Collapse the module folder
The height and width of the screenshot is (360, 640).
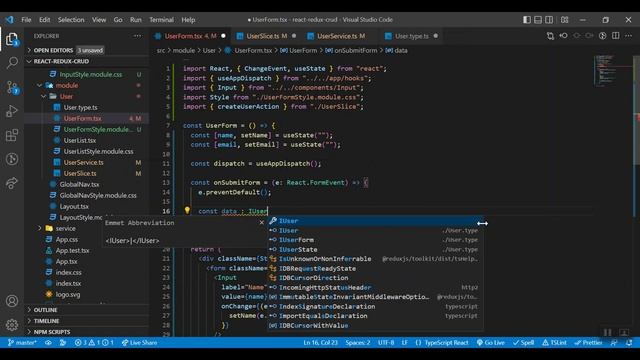67,85
